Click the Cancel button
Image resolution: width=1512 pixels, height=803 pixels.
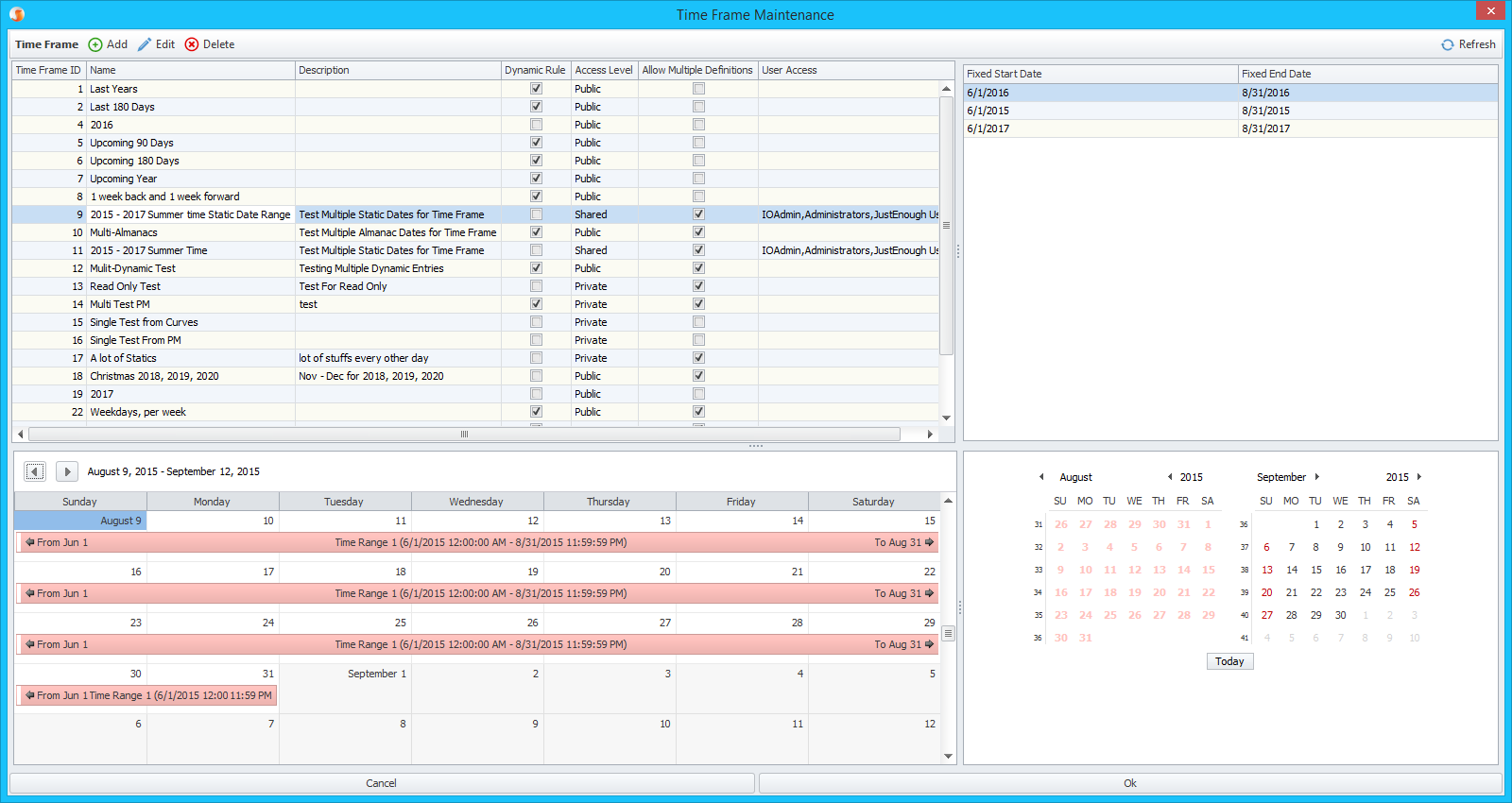click(x=382, y=783)
